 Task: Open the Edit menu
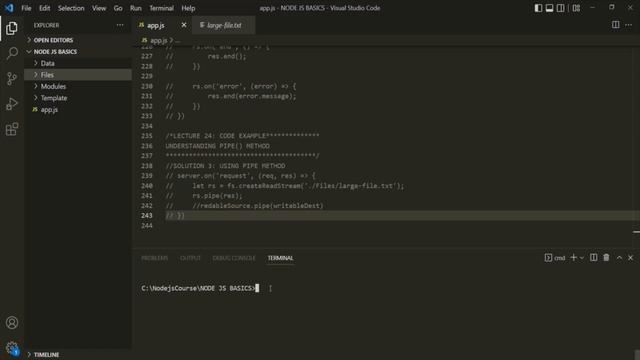click(44, 8)
